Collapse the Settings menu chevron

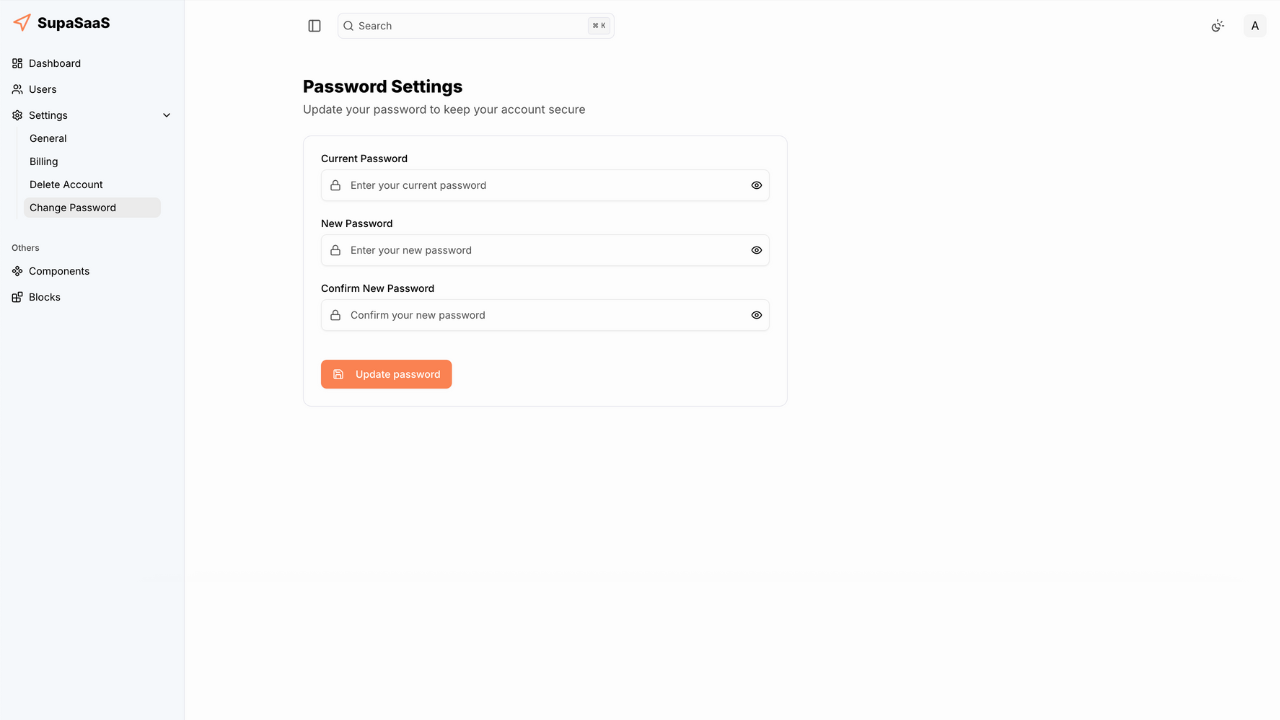click(x=167, y=115)
